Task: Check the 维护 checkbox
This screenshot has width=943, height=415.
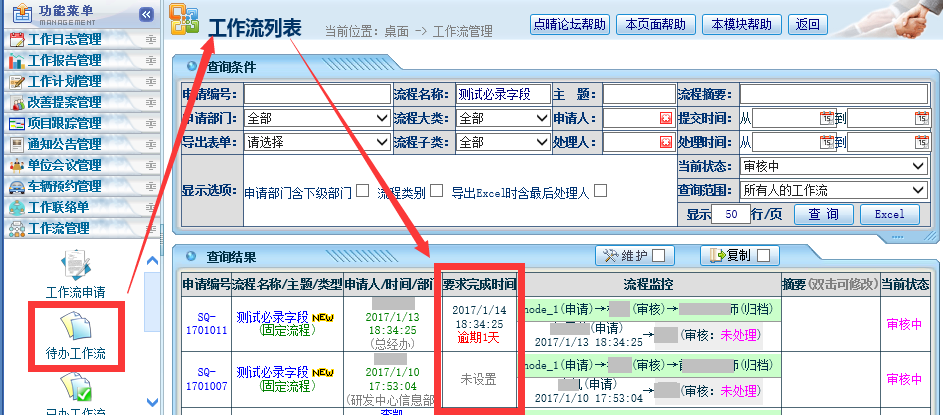Action: click(x=656, y=255)
